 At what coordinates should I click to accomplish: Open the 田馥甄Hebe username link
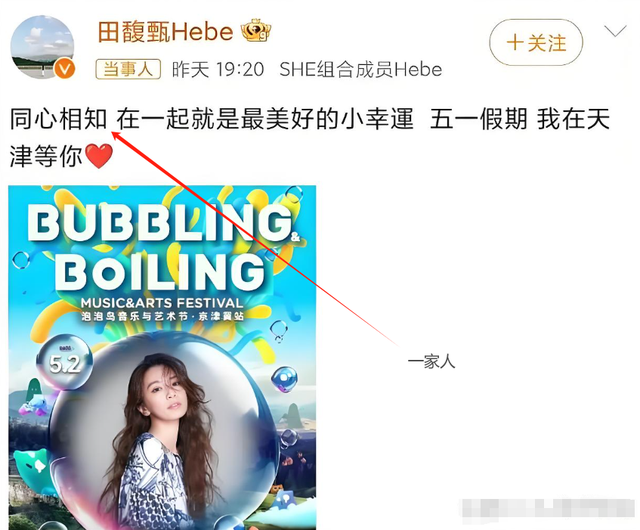click(x=165, y=32)
